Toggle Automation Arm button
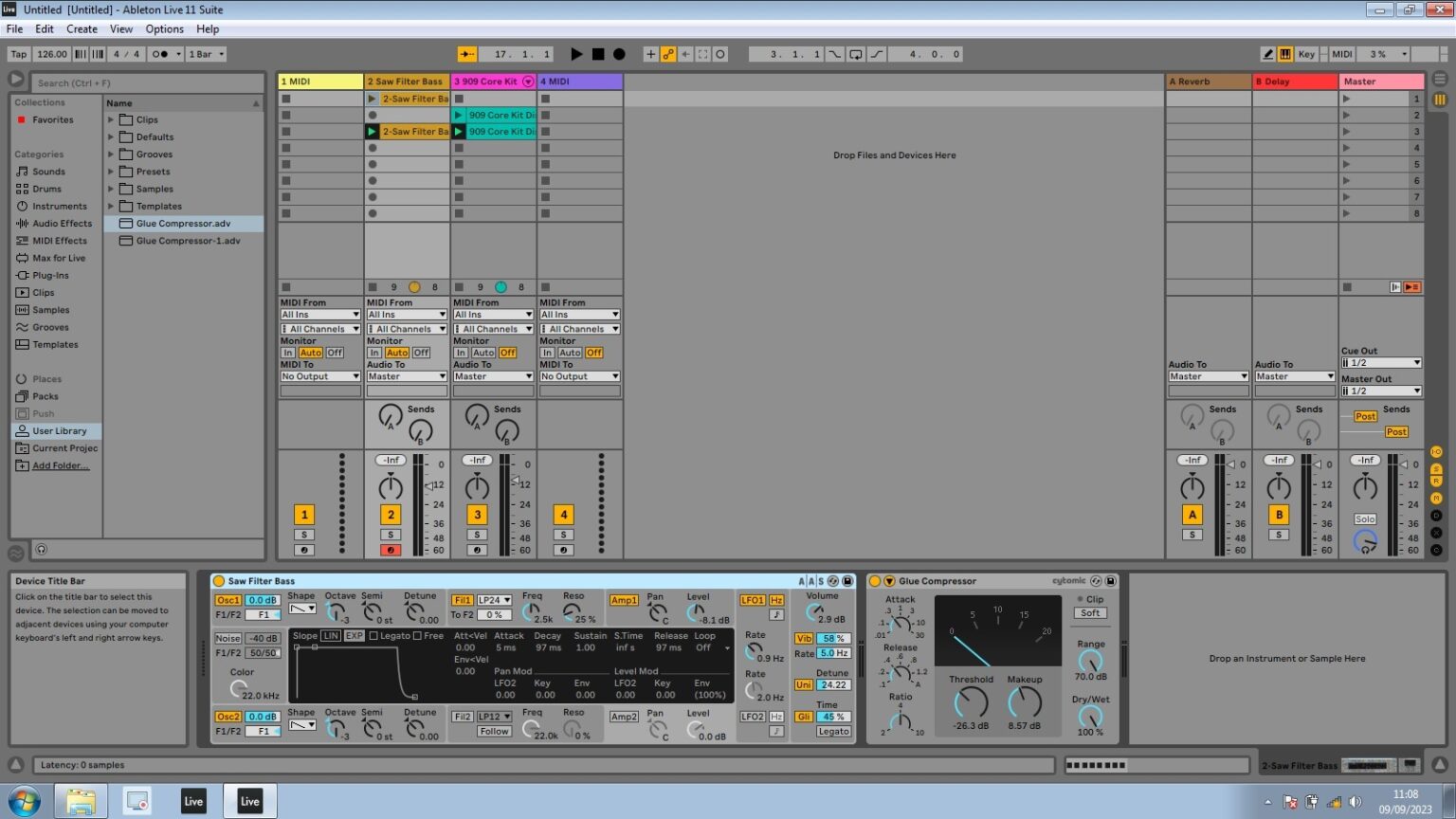The image size is (1456, 819). click(668, 54)
